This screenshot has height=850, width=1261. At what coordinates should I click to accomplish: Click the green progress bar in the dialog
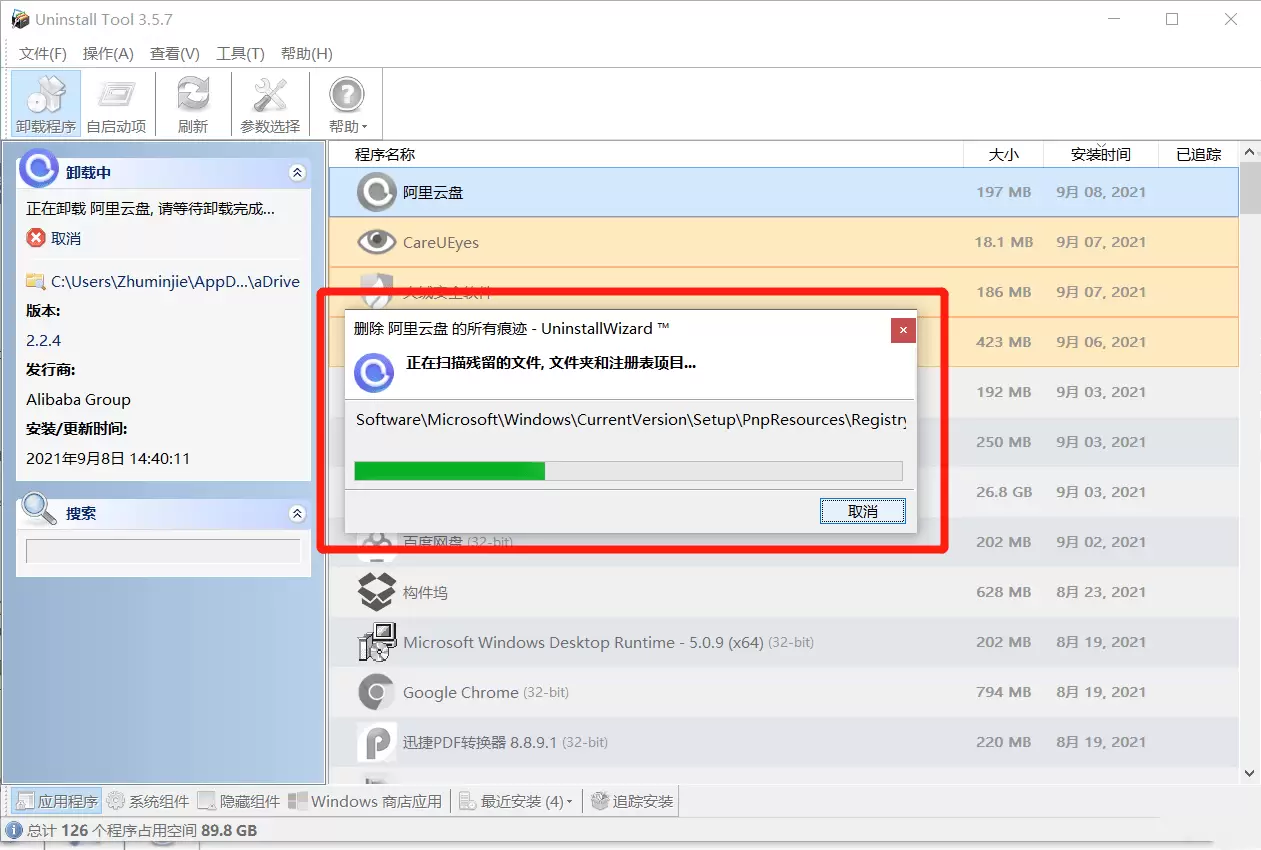pos(450,471)
